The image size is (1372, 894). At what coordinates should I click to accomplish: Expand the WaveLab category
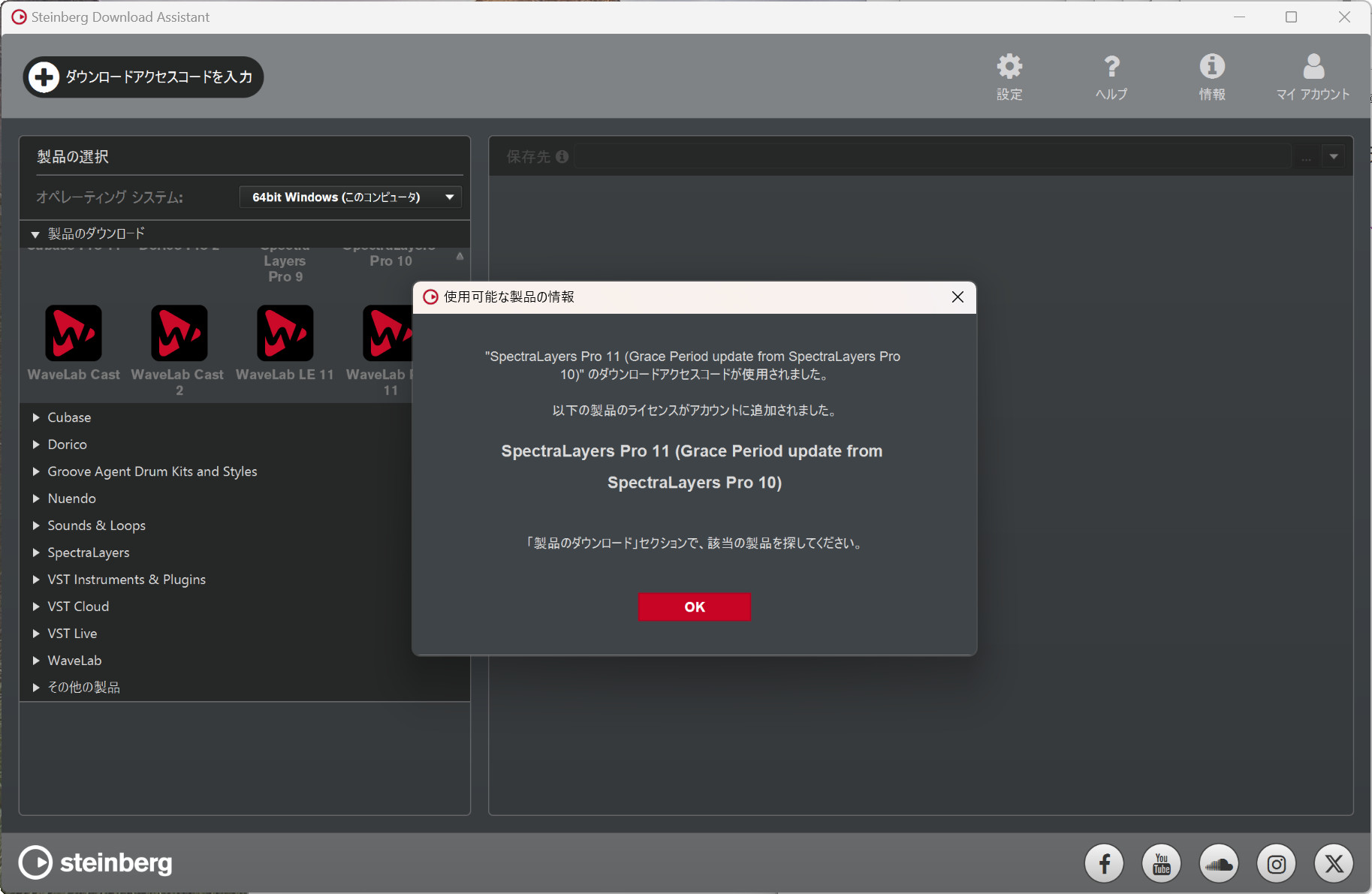tap(35, 661)
